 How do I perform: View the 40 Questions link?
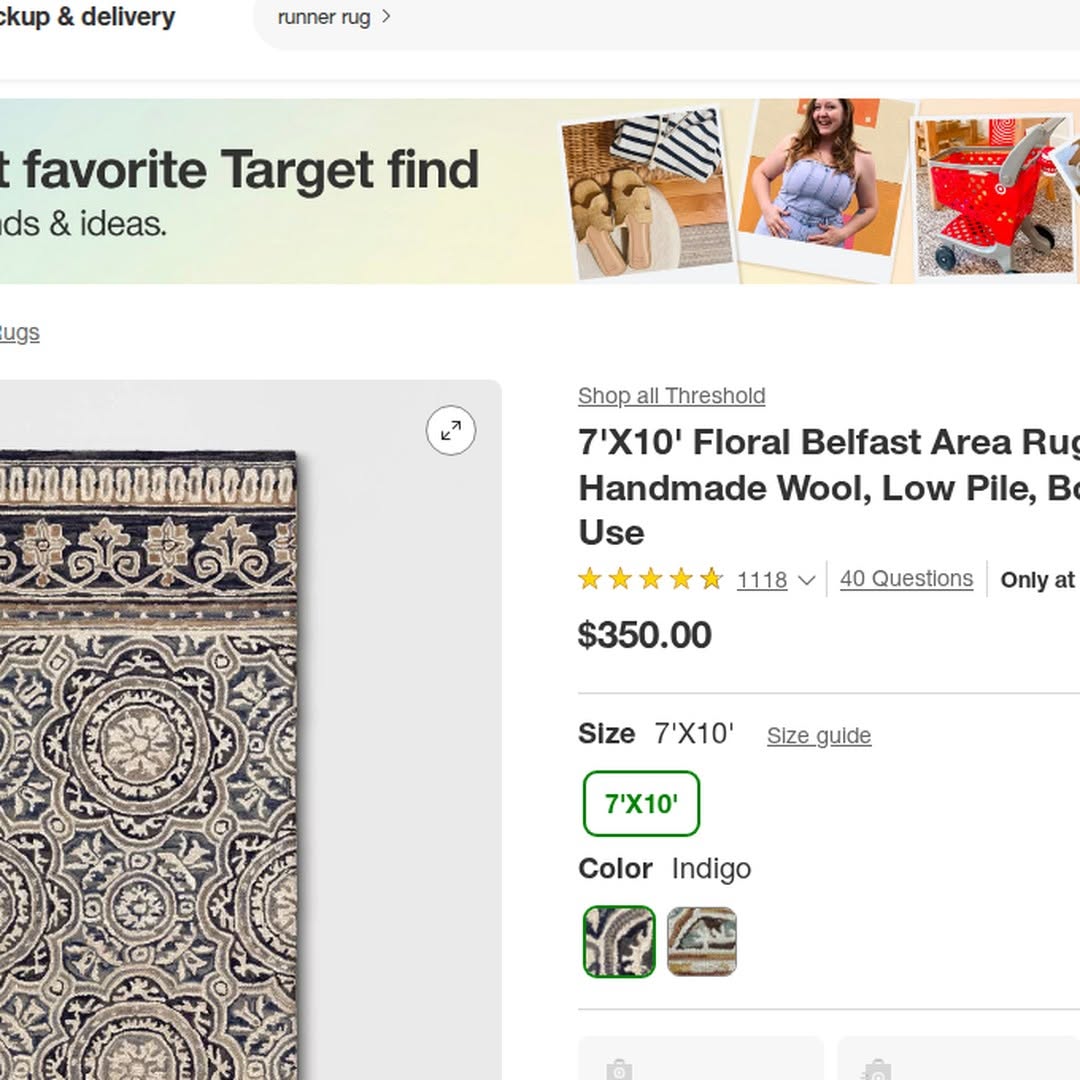tap(906, 578)
